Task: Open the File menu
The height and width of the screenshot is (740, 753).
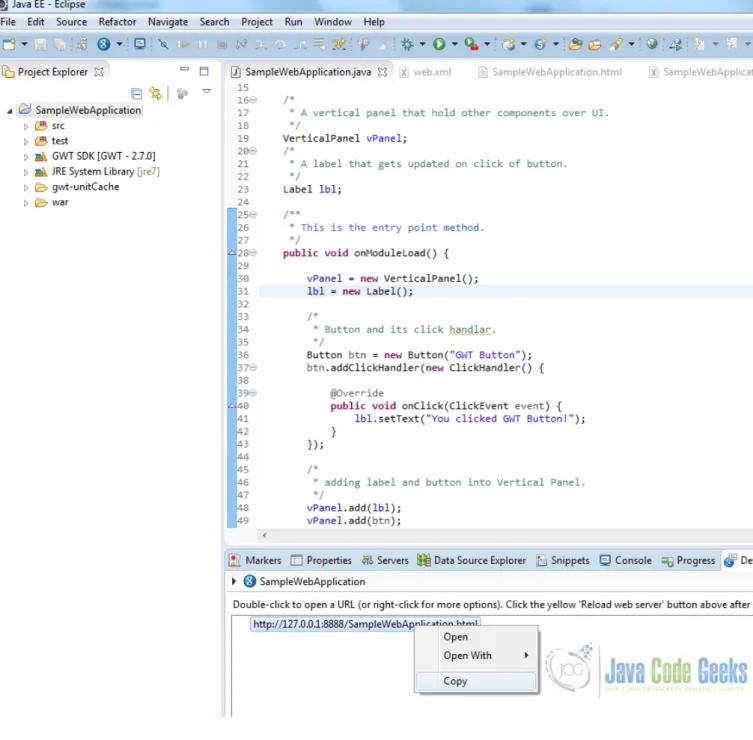Action: [x=8, y=22]
